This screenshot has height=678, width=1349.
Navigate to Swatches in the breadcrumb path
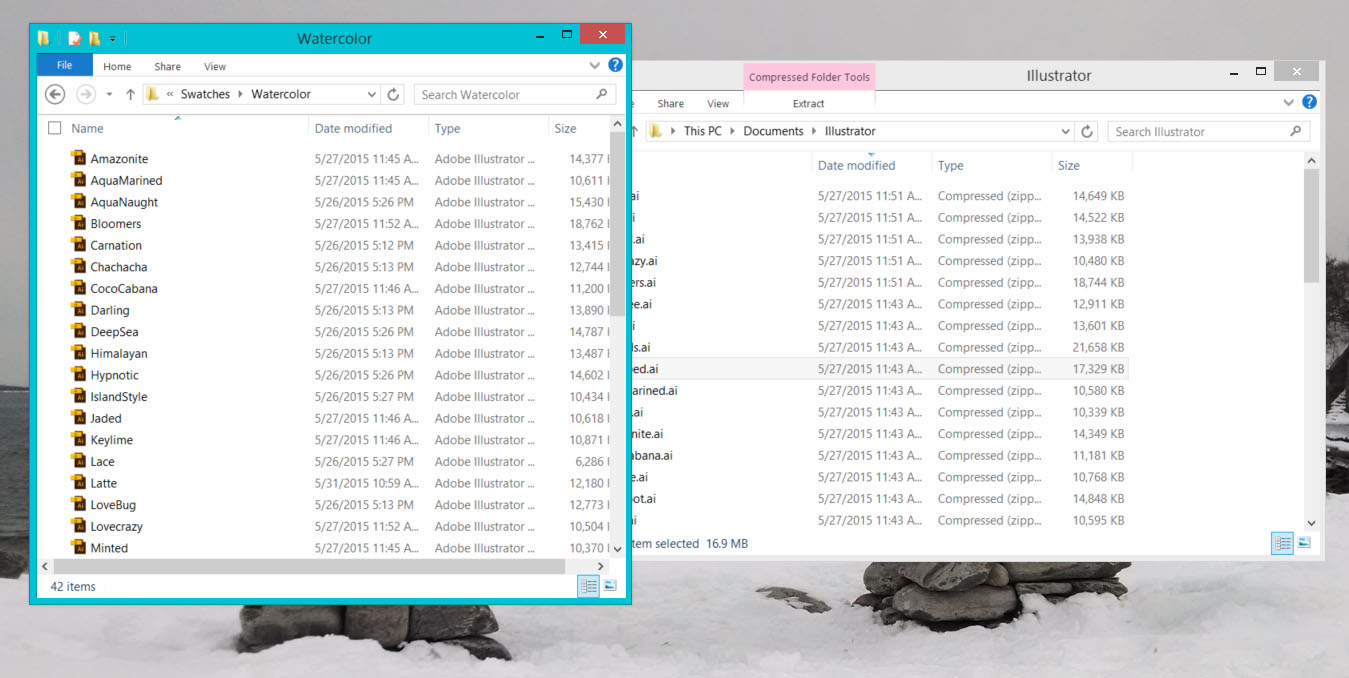coord(205,94)
